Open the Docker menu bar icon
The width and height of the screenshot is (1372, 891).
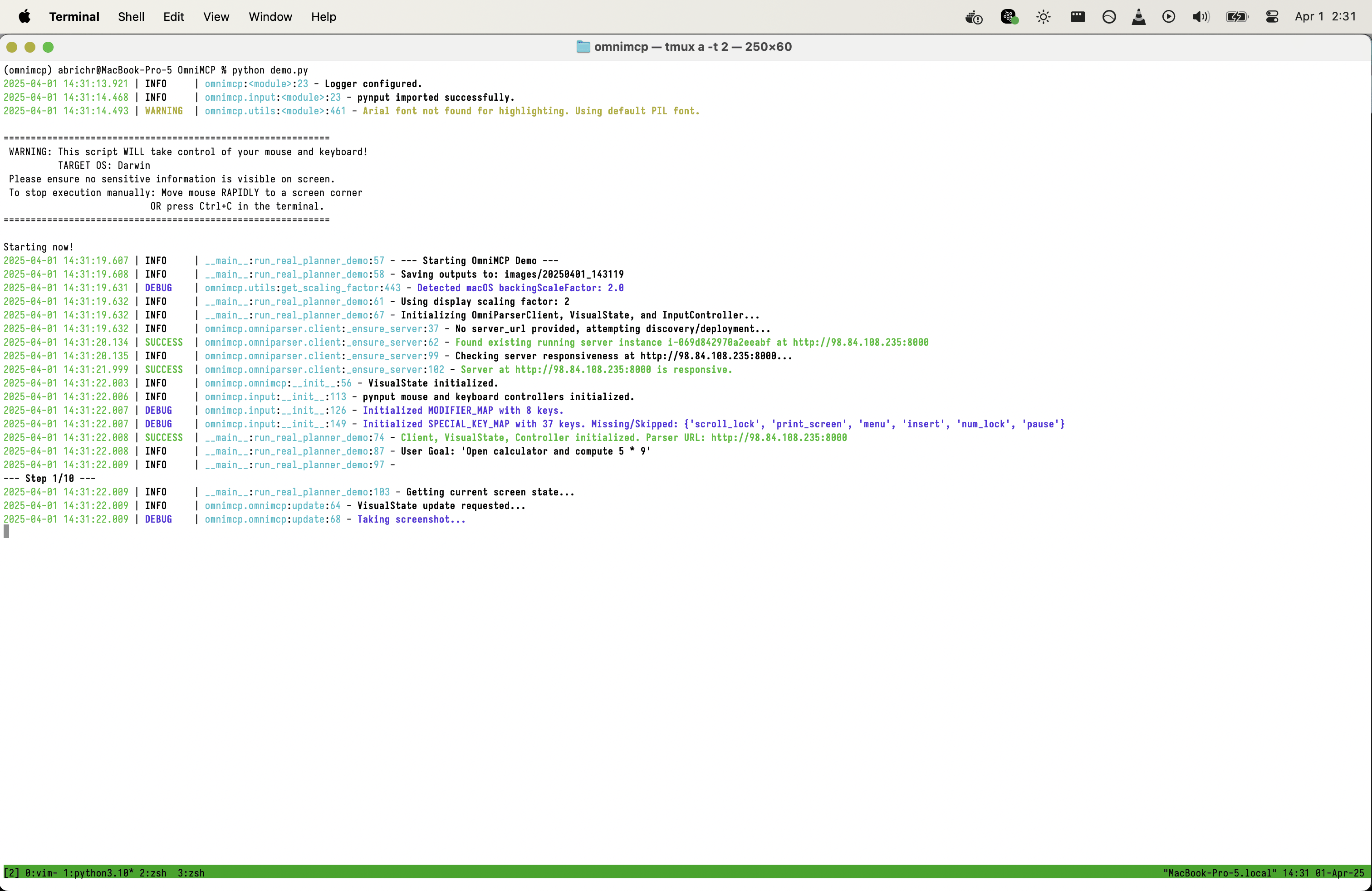pyautogui.click(x=973, y=17)
